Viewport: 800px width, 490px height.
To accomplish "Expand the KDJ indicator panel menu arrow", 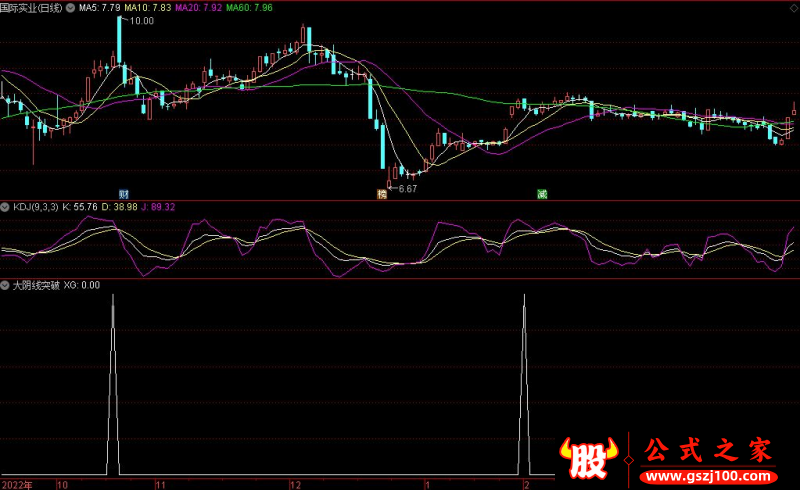I will click(x=5, y=207).
